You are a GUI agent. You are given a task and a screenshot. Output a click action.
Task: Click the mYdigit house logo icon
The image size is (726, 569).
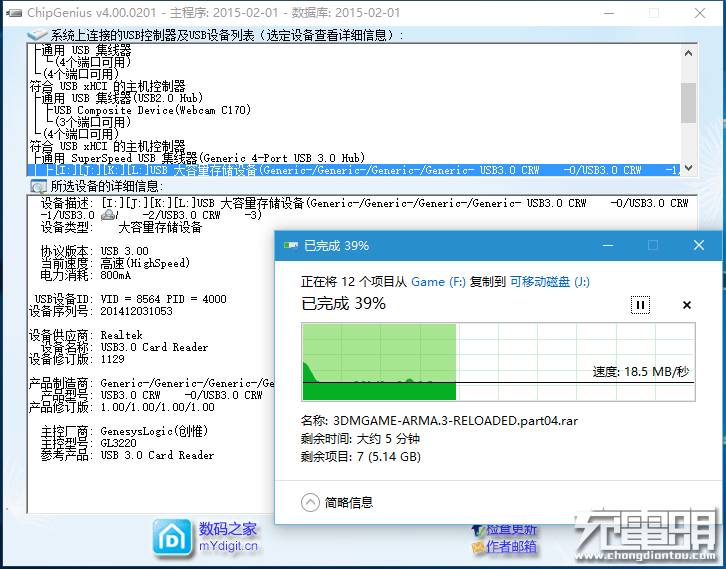pyautogui.click(x=172, y=537)
